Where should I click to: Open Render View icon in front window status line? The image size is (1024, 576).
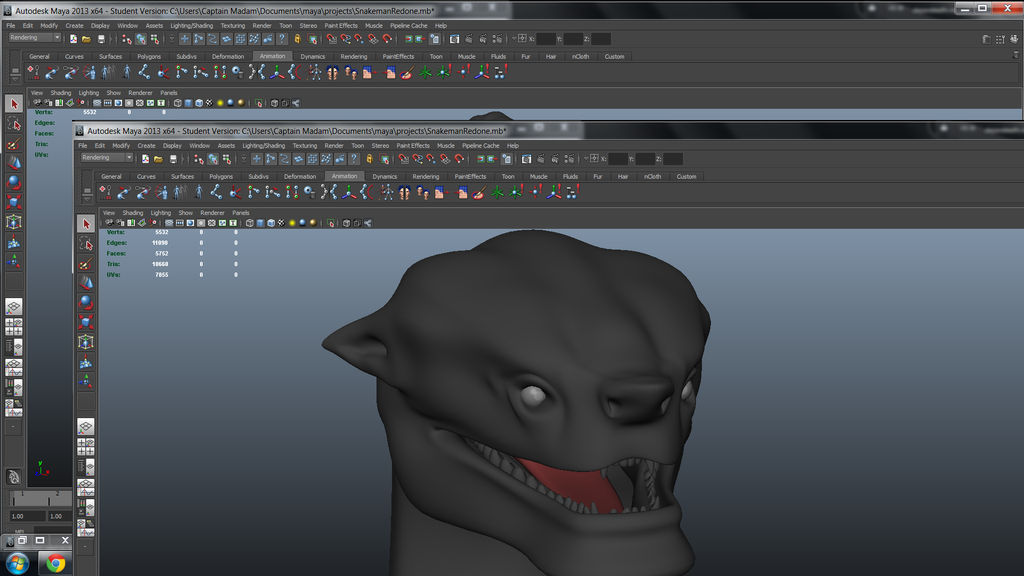(x=525, y=159)
